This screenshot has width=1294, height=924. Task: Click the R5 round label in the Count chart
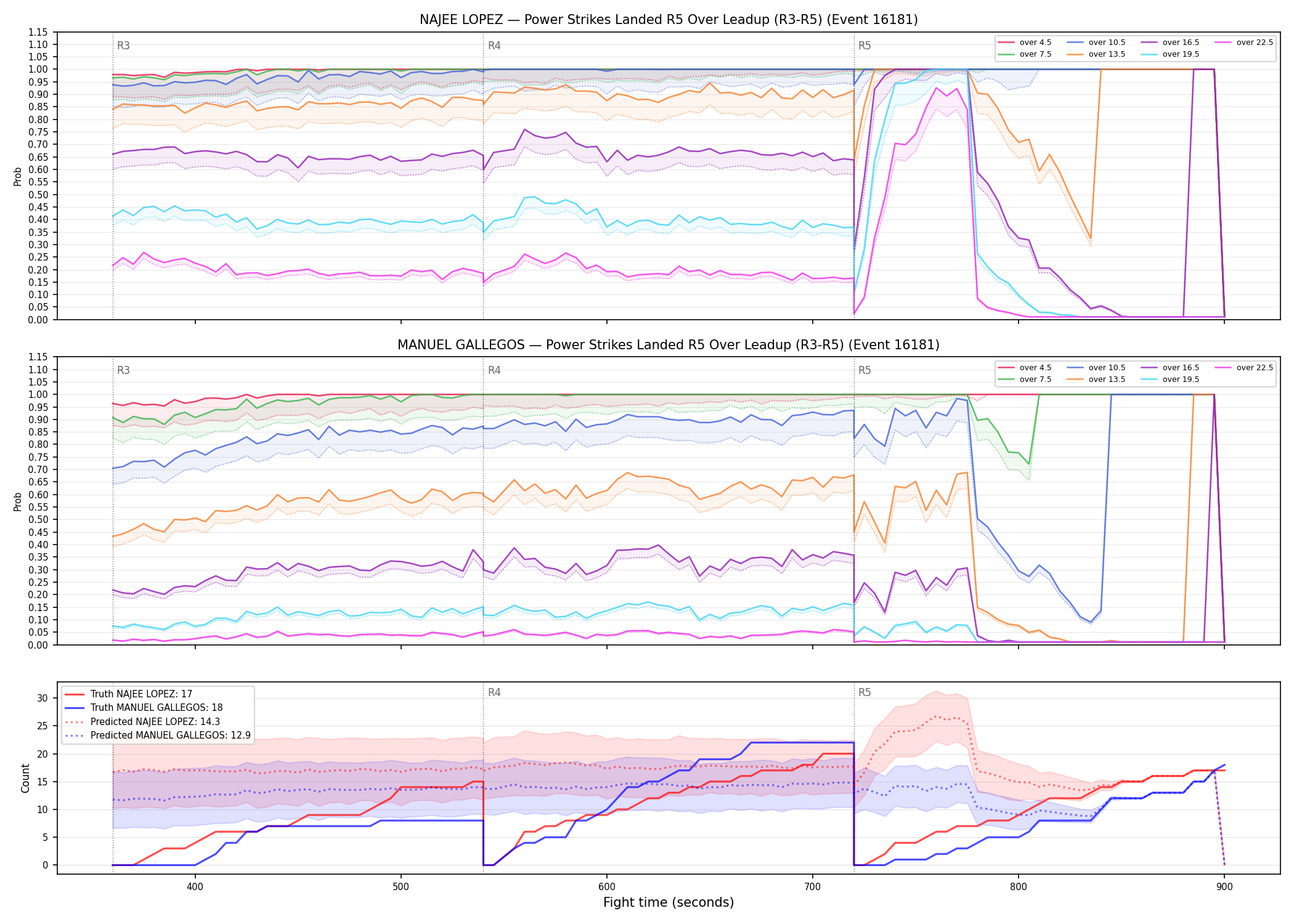point(865,692)
